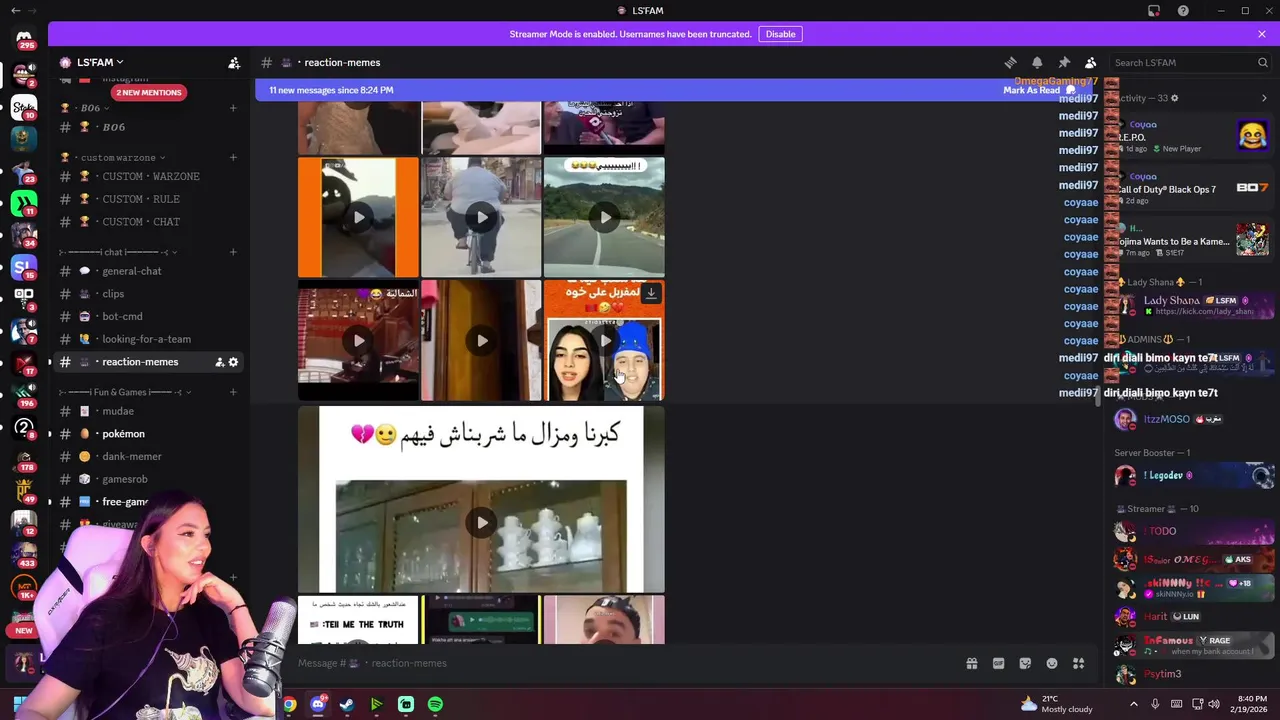Open the CUSTOM · RULE channel
The image size is (1280, 720).
coord(149,199)
